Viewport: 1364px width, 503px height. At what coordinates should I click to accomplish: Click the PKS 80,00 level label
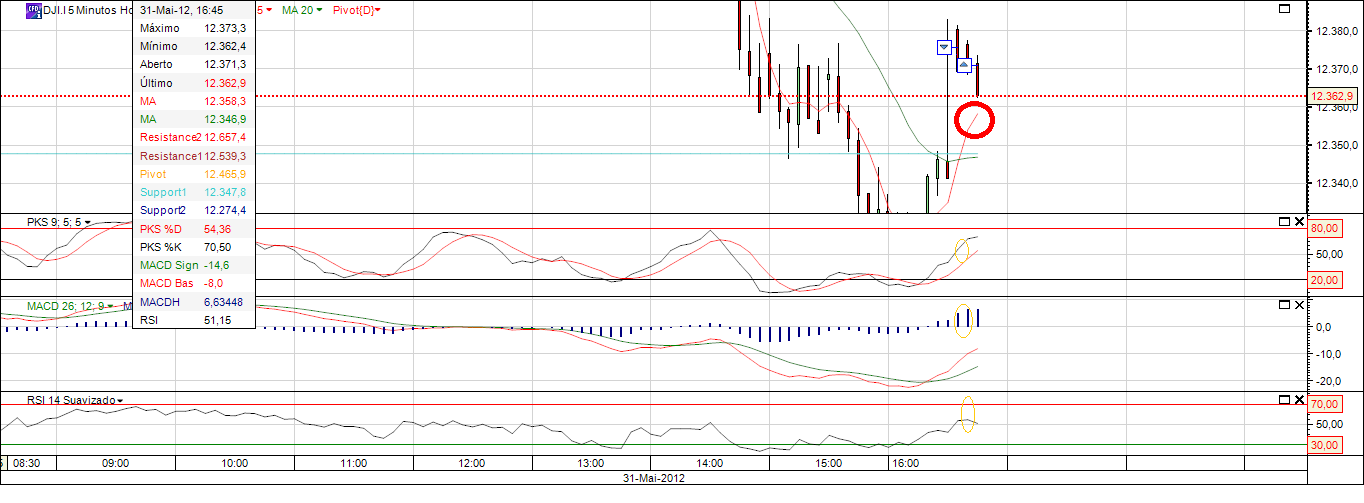tap(1325, 229)
